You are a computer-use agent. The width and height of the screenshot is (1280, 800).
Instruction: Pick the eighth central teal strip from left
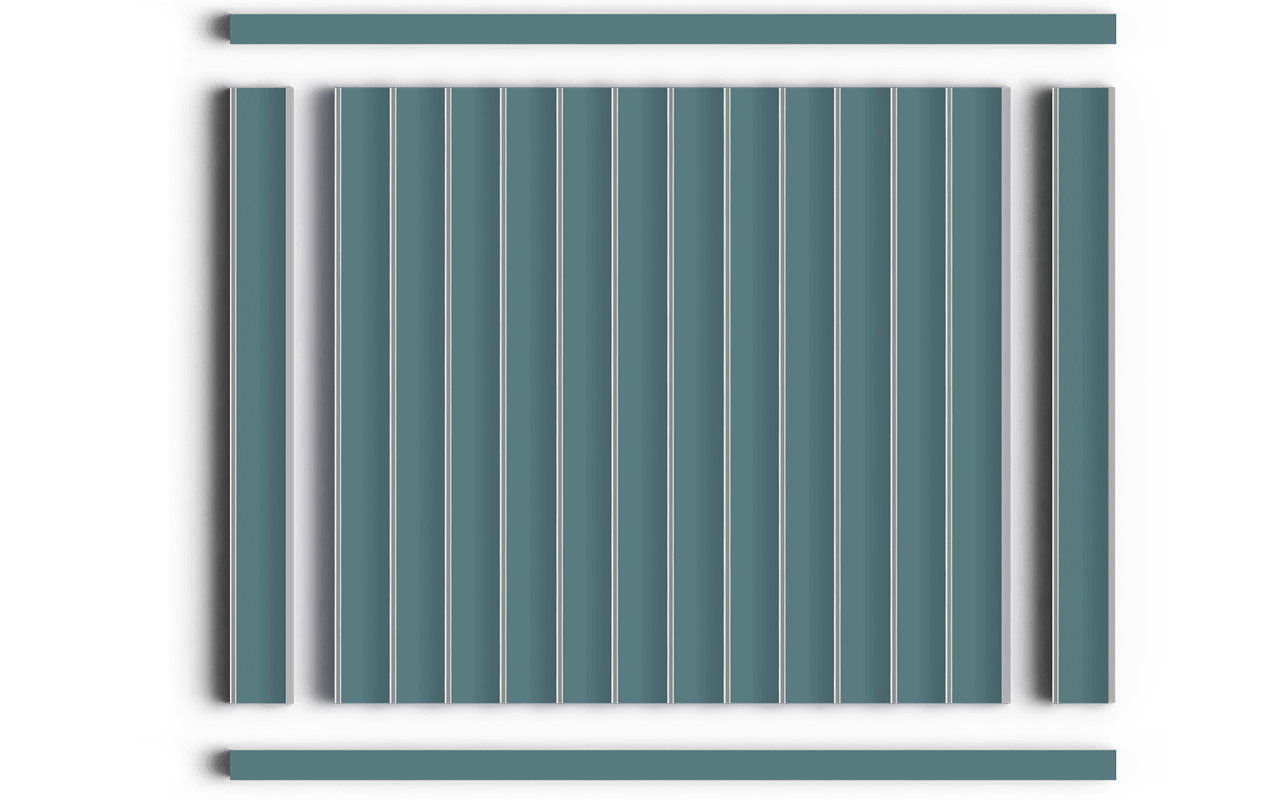pyautogui.click(x=755, y=395)
